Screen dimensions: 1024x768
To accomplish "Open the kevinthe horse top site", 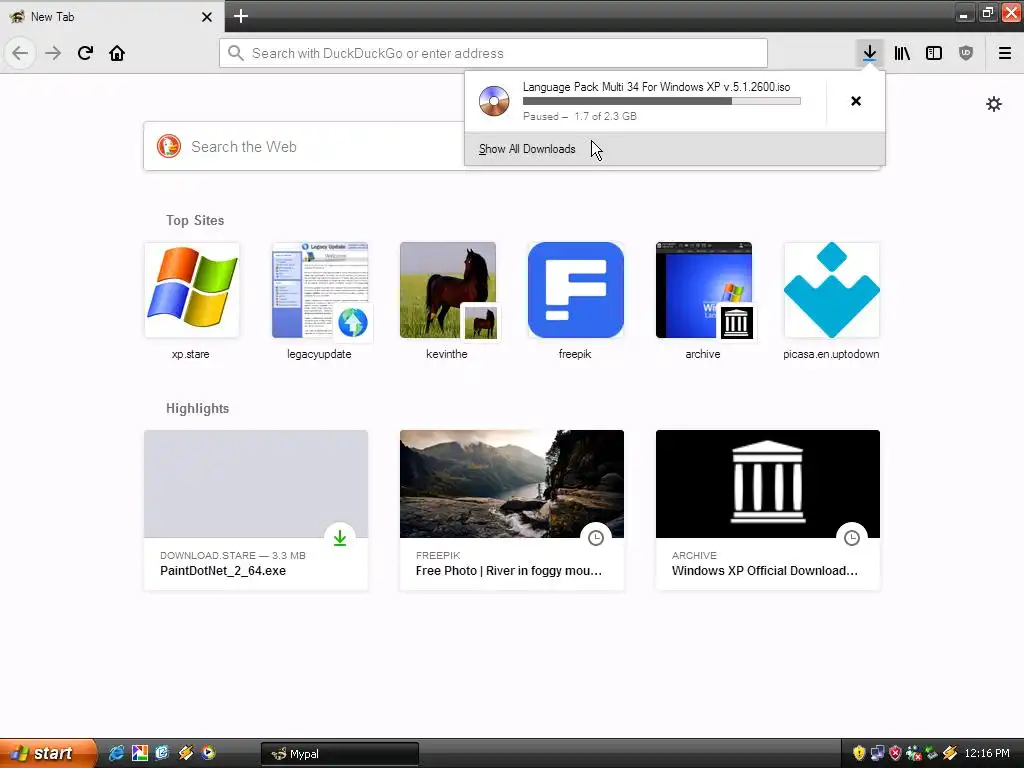I will [447, 301].
